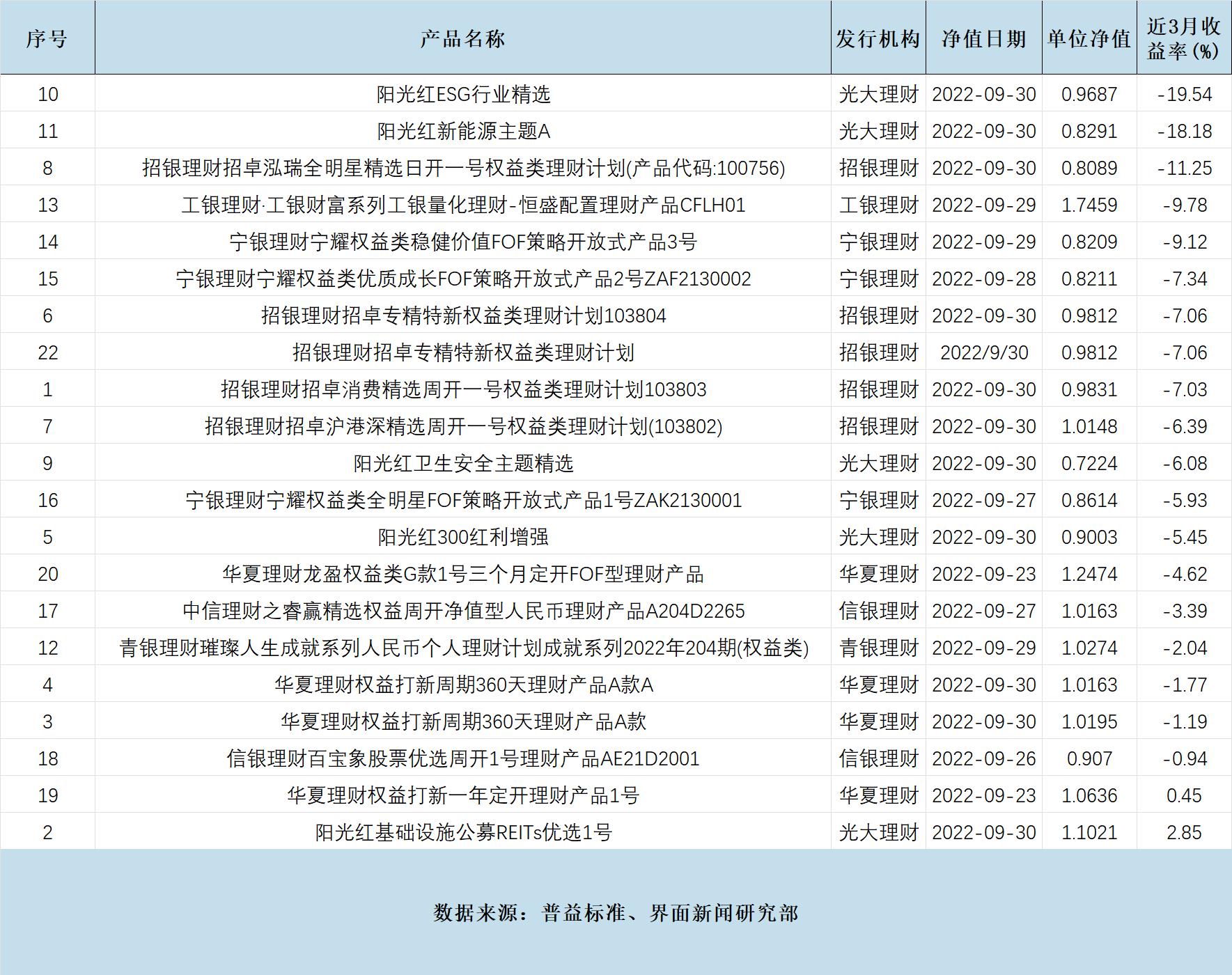
Task: Click return value 0.45
Action: [1184, 795]
